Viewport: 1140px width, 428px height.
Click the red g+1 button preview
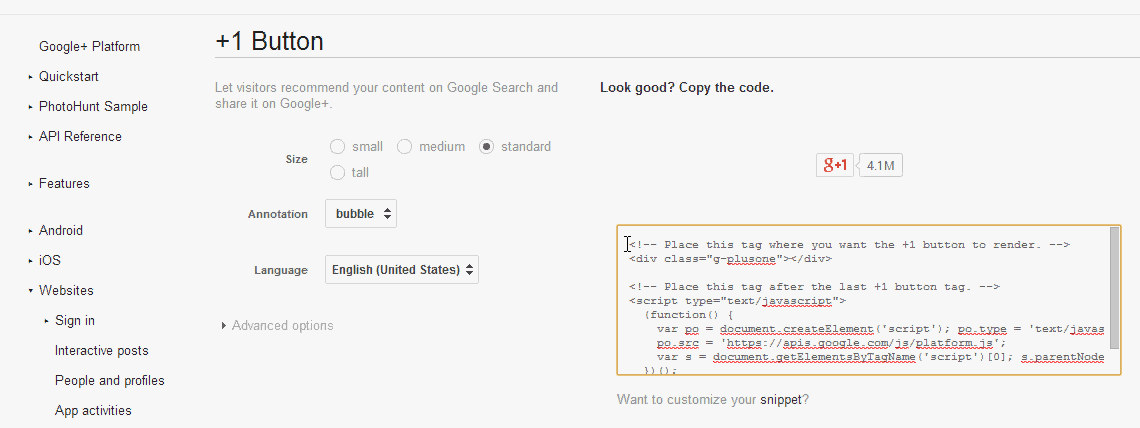(835, 166)
